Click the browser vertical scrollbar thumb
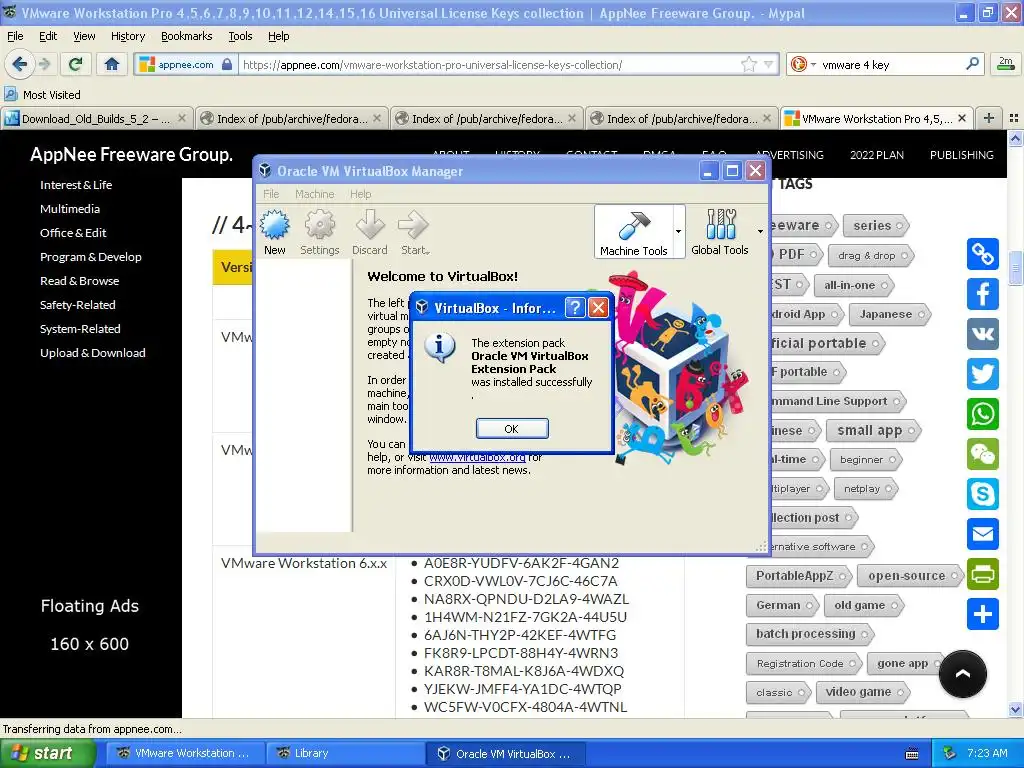Image resolution: width=1024 pixels, height=768 pixels. coord(1015,268)
